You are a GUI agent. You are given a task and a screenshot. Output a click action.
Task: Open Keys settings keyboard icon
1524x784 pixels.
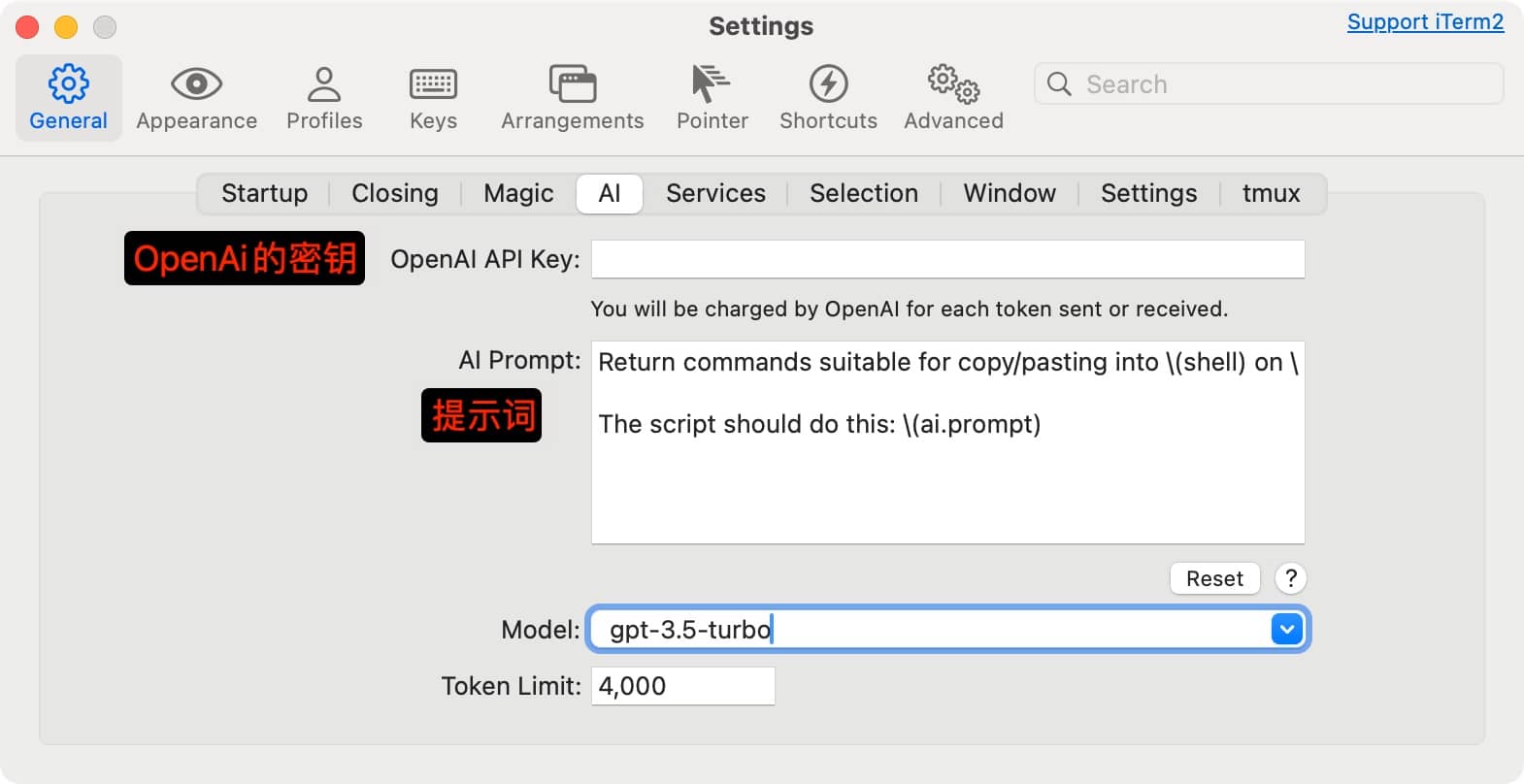(x=433, y=84)
